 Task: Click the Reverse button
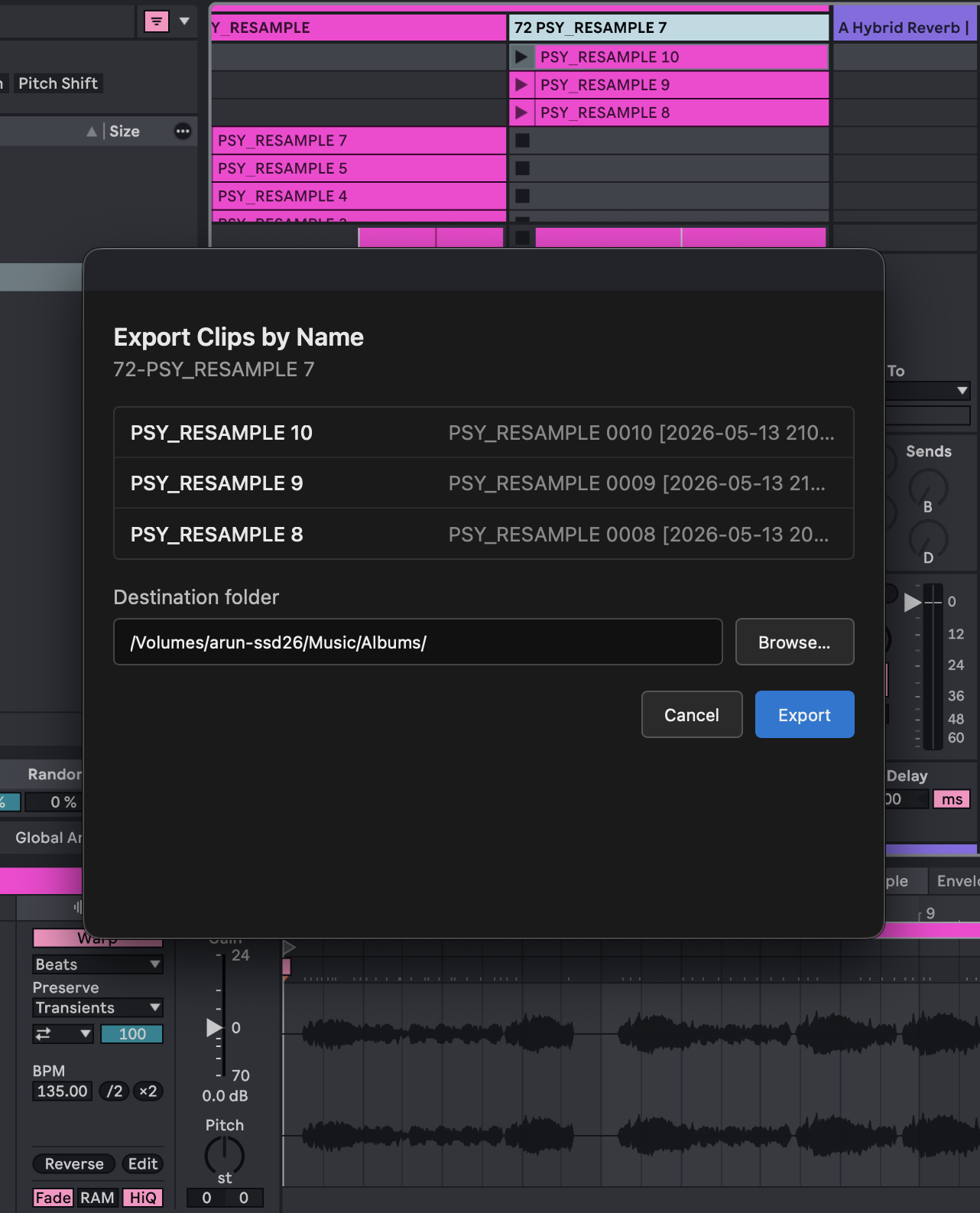point(74,1164)
